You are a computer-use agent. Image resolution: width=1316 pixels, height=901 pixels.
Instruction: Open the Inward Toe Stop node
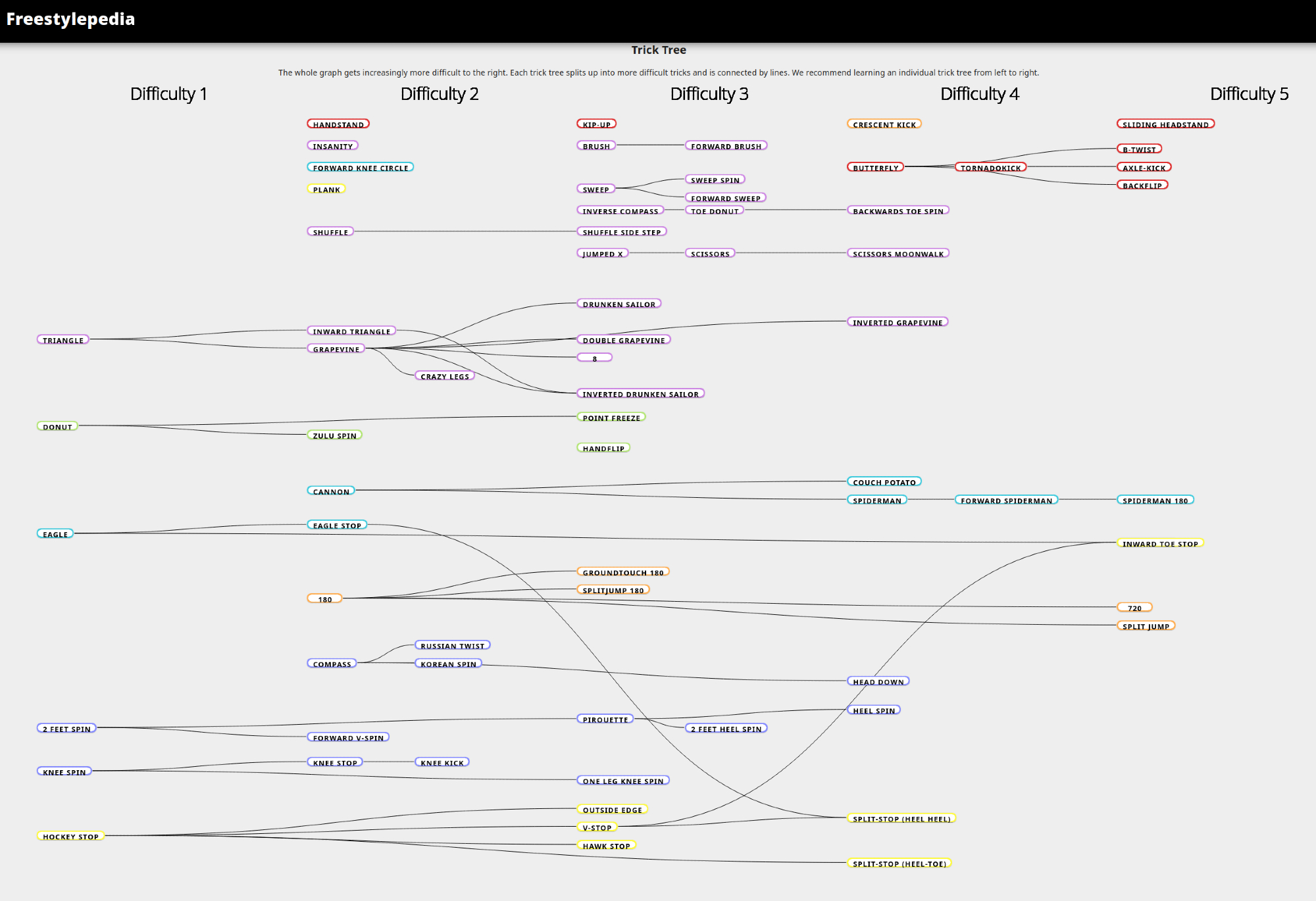pyautogui.click(x=1160, y=544)
